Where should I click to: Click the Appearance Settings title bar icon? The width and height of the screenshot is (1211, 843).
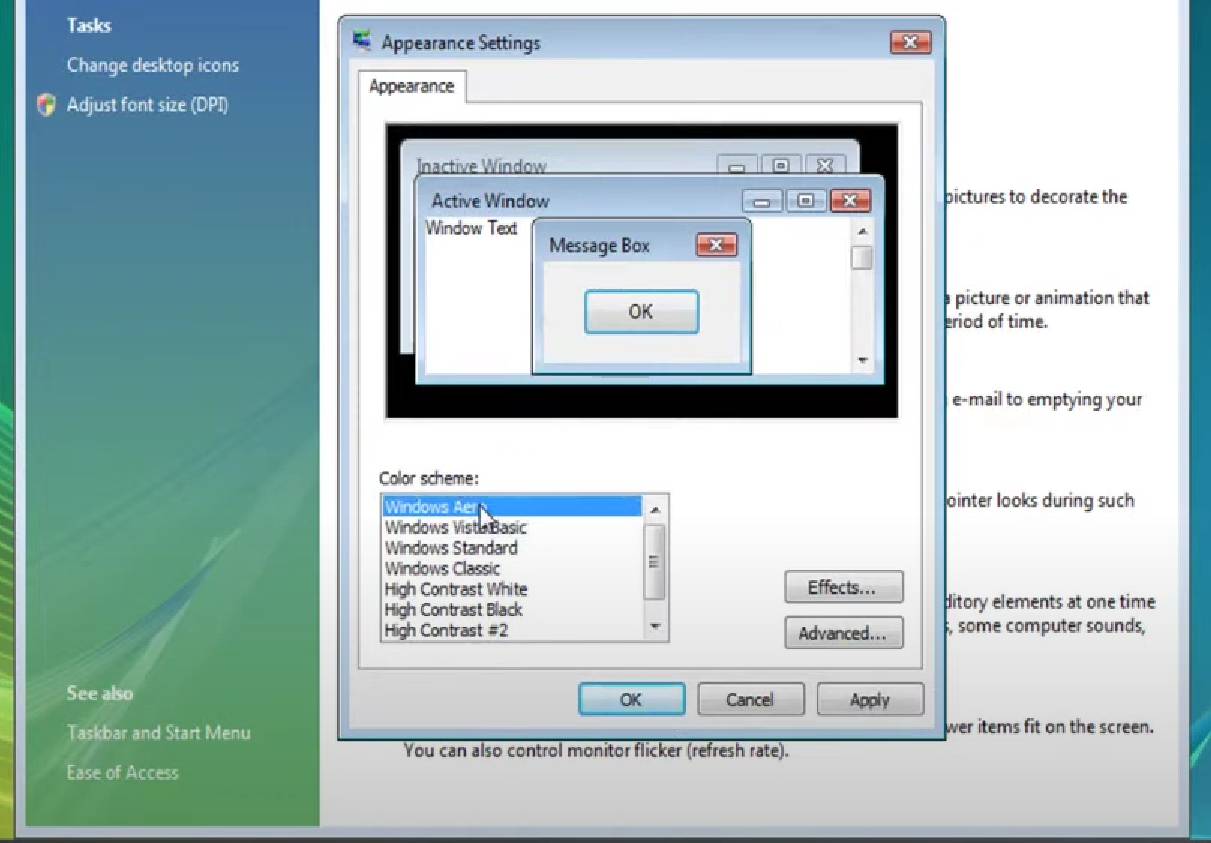pos(364,42)
